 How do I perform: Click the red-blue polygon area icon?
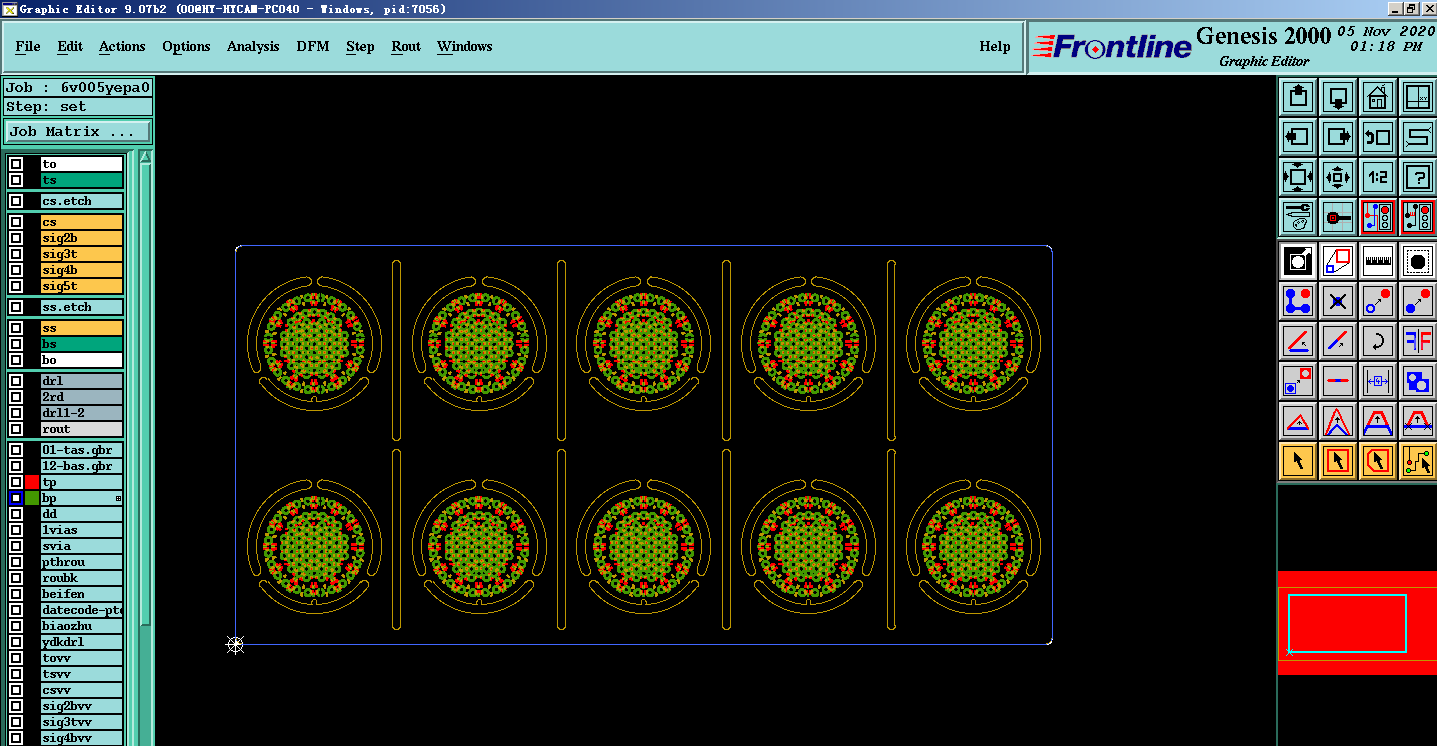click(1338, 261)
